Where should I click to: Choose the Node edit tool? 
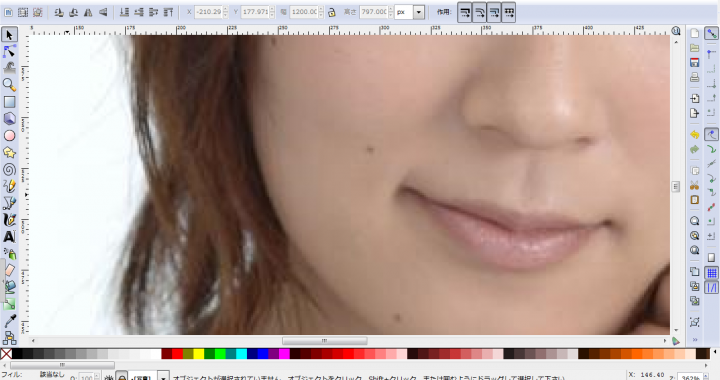pos(9,51)
